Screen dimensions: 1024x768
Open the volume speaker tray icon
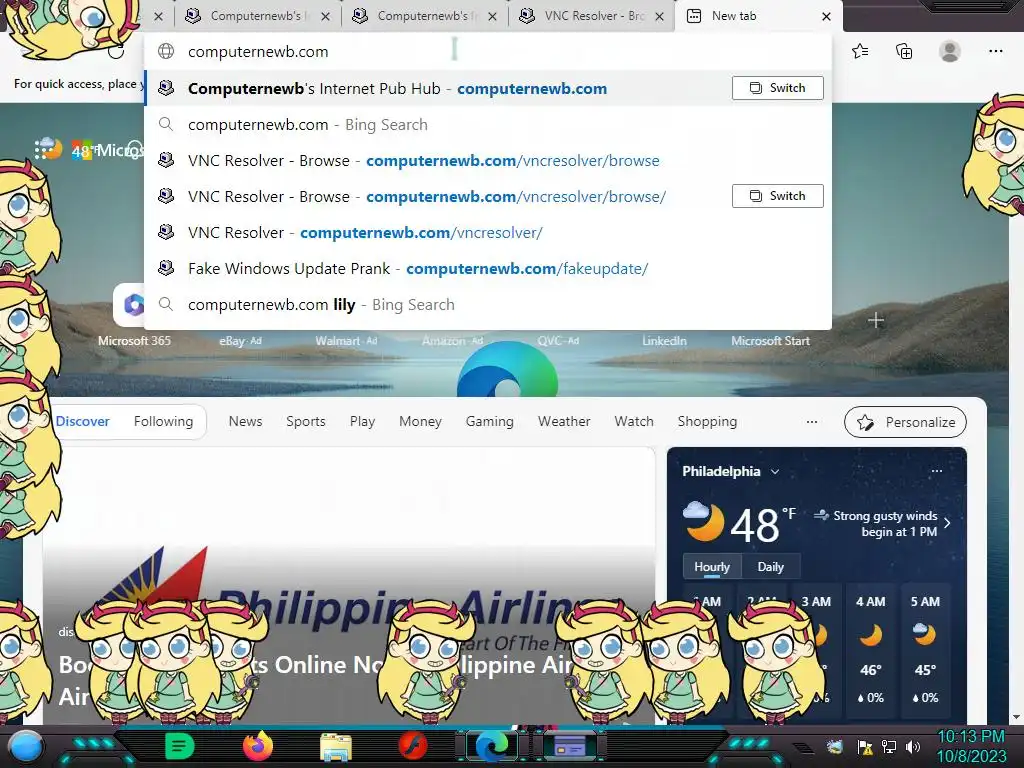[913, 746]
